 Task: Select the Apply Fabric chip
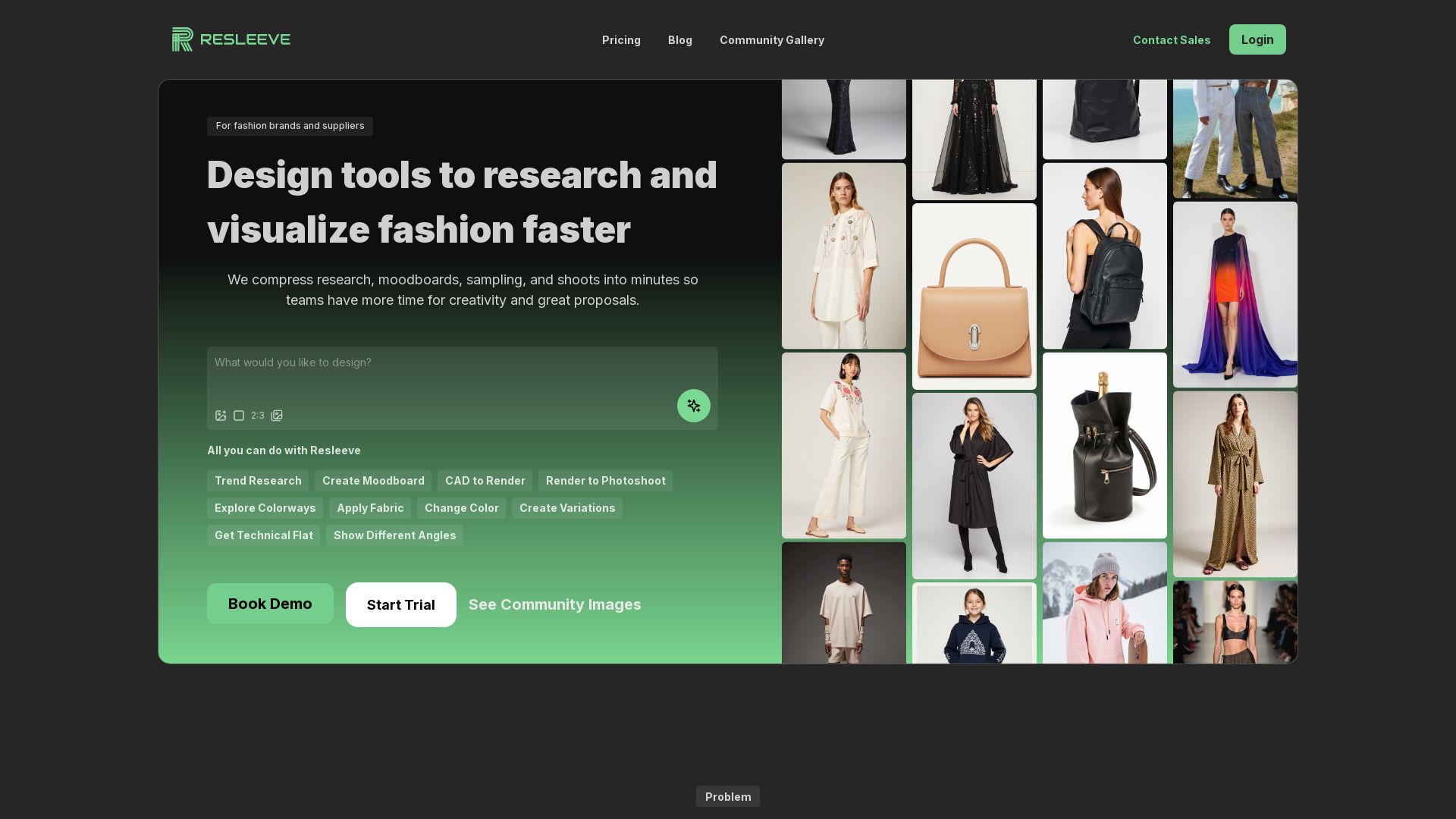tap(370, 508)
